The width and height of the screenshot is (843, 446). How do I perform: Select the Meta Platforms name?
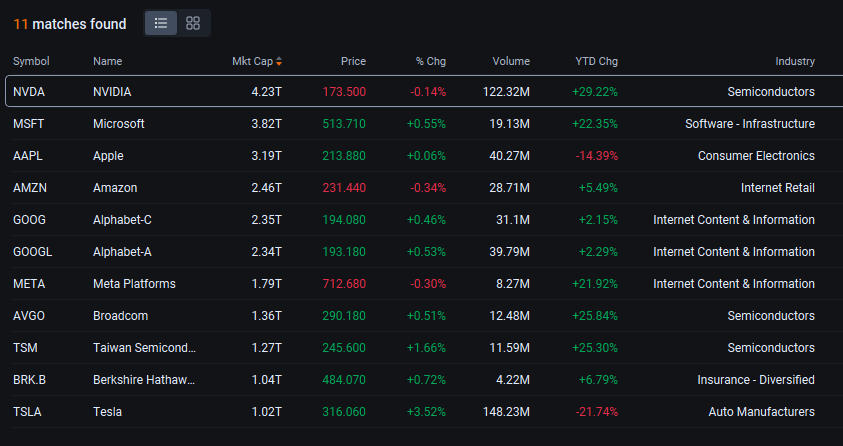(x=134, y=284)
